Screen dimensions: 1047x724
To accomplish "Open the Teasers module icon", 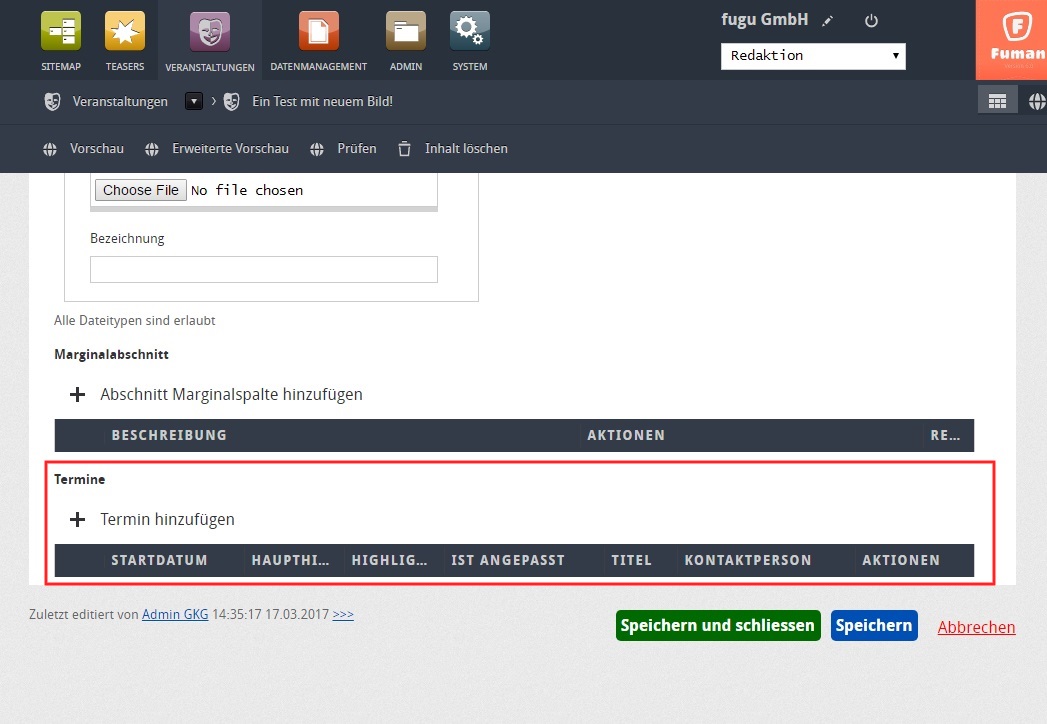I will [x=125, y=31].
